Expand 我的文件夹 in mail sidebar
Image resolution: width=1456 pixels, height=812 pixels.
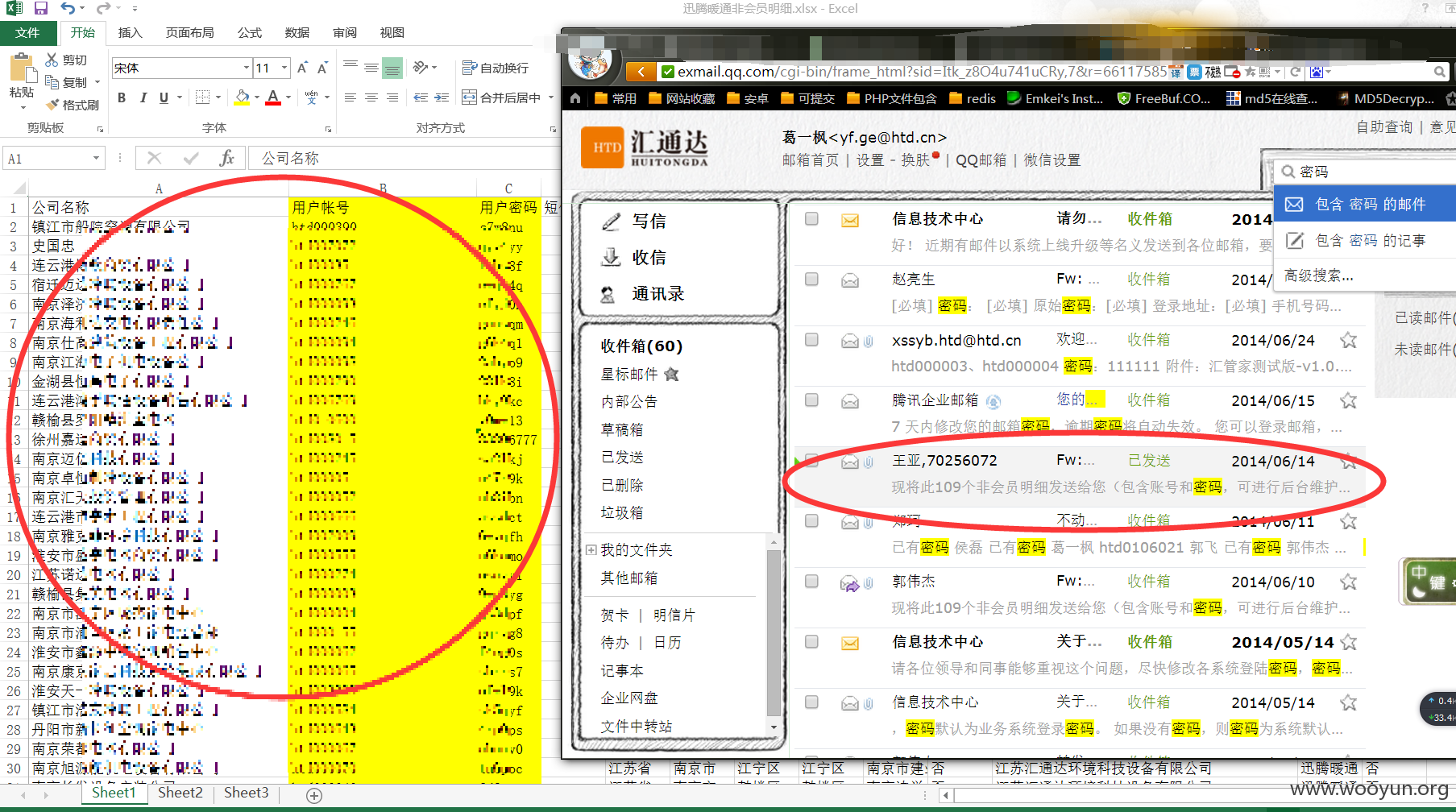point(591,550)
